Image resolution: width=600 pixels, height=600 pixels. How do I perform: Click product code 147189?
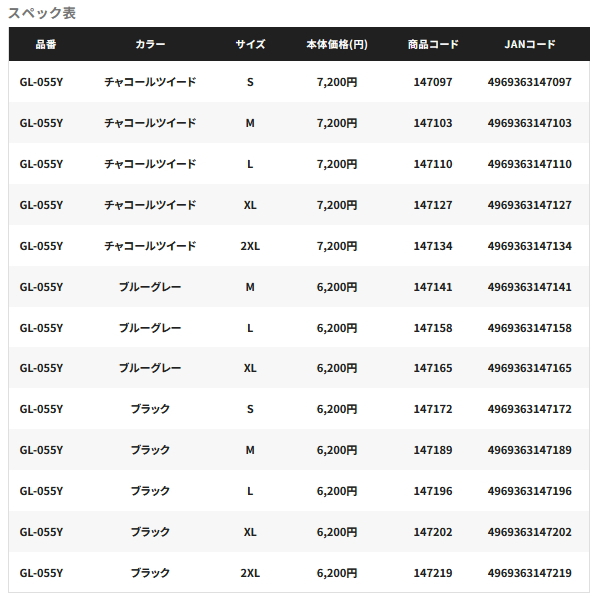pos(433,450)
